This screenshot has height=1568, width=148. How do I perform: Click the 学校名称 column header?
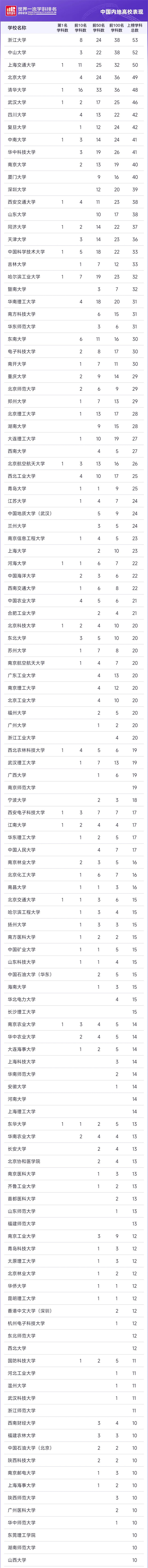[17, 28]
